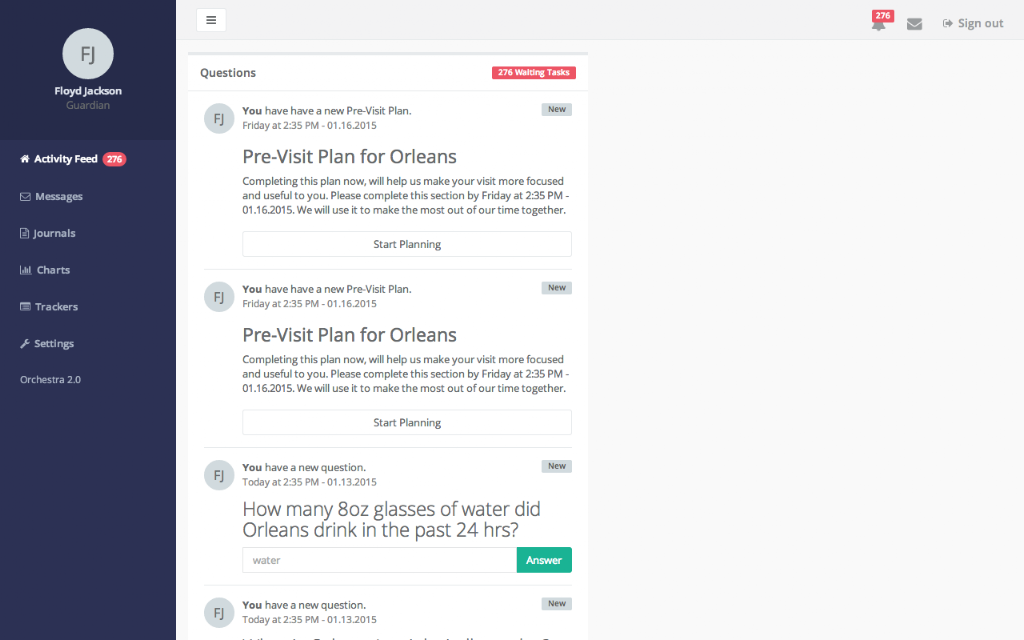The height and width of the screenshot is (640, 1024).
Task: Click the Settings wrench icon
Action: click(25, 344)
